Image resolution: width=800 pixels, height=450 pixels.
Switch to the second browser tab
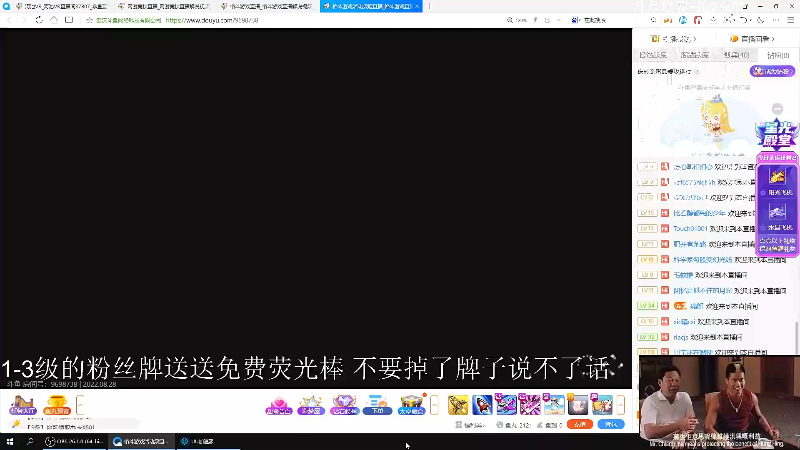[x=163, y=6]
